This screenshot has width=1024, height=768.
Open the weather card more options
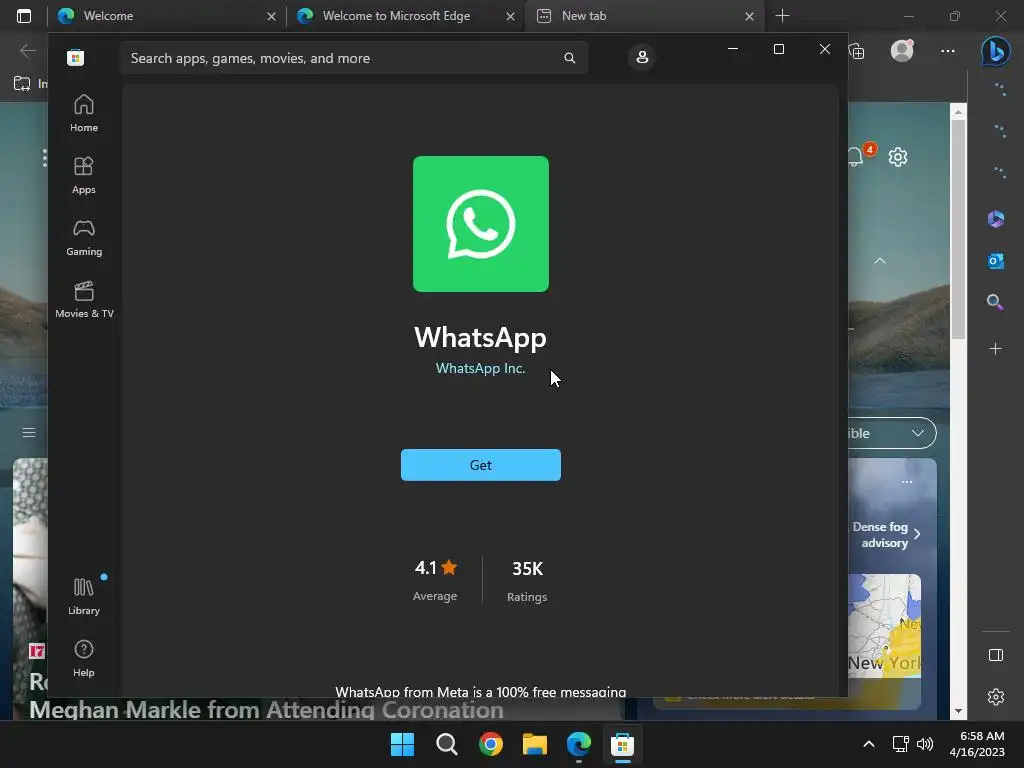pyautogui.click(x=906, y=482)
